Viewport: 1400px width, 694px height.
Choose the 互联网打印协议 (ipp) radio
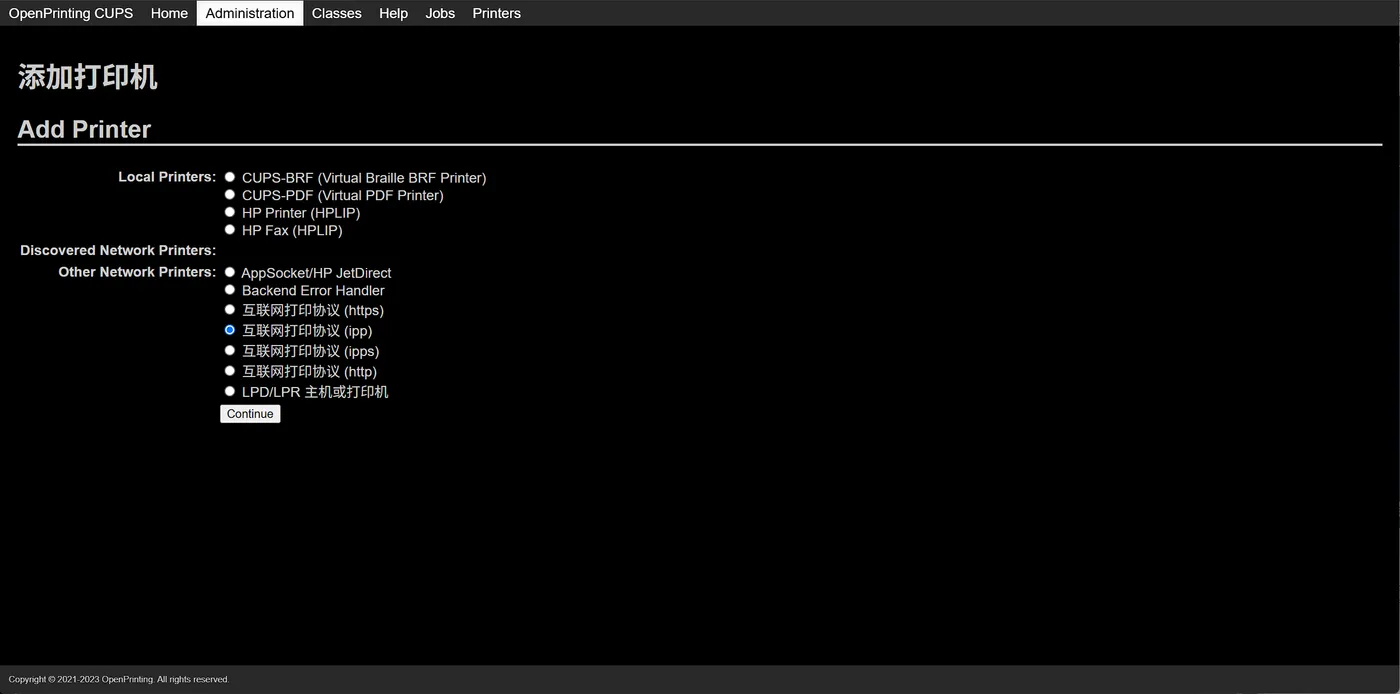point(230,329)
